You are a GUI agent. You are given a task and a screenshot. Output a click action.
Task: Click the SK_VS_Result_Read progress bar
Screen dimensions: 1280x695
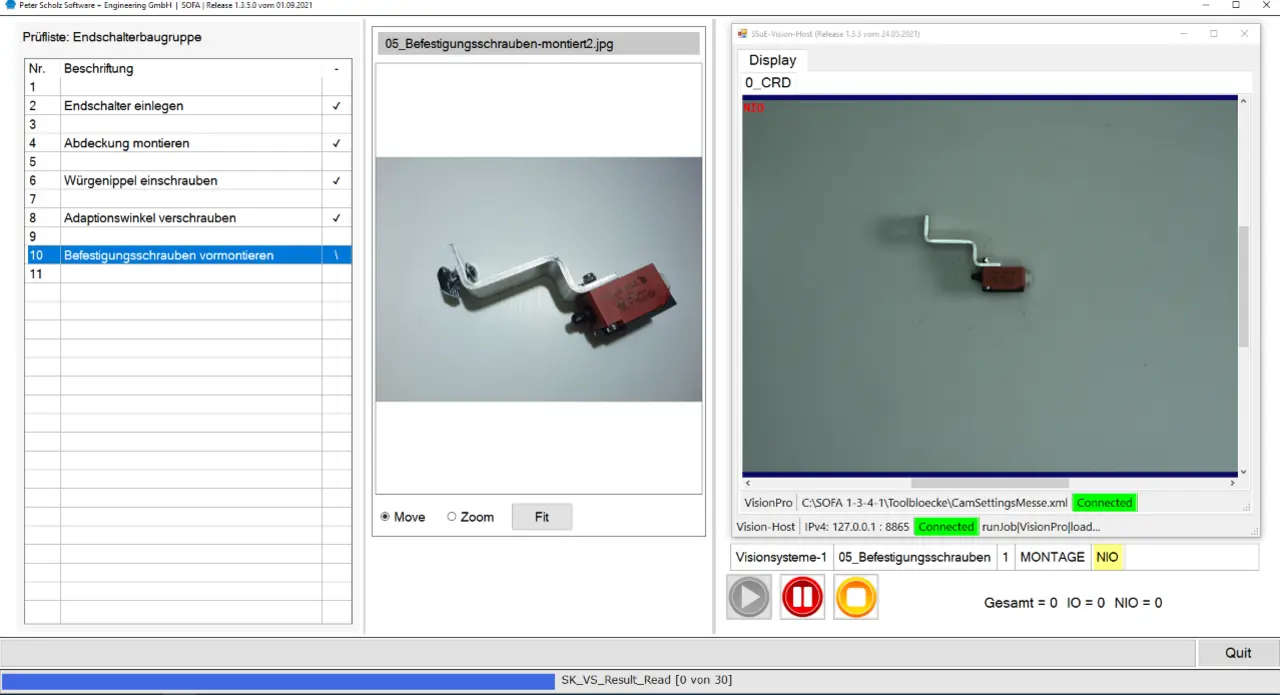(640, 680)
